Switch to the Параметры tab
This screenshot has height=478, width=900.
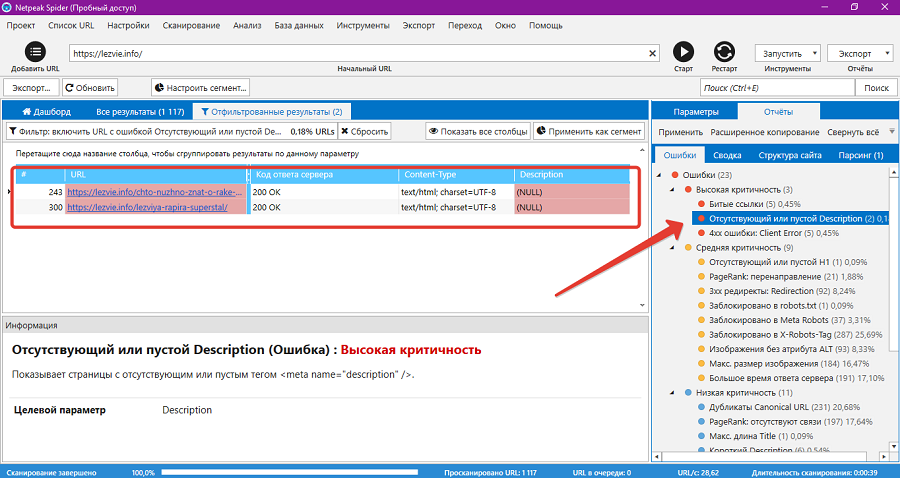pyautogui.click(x=696, y=112)
